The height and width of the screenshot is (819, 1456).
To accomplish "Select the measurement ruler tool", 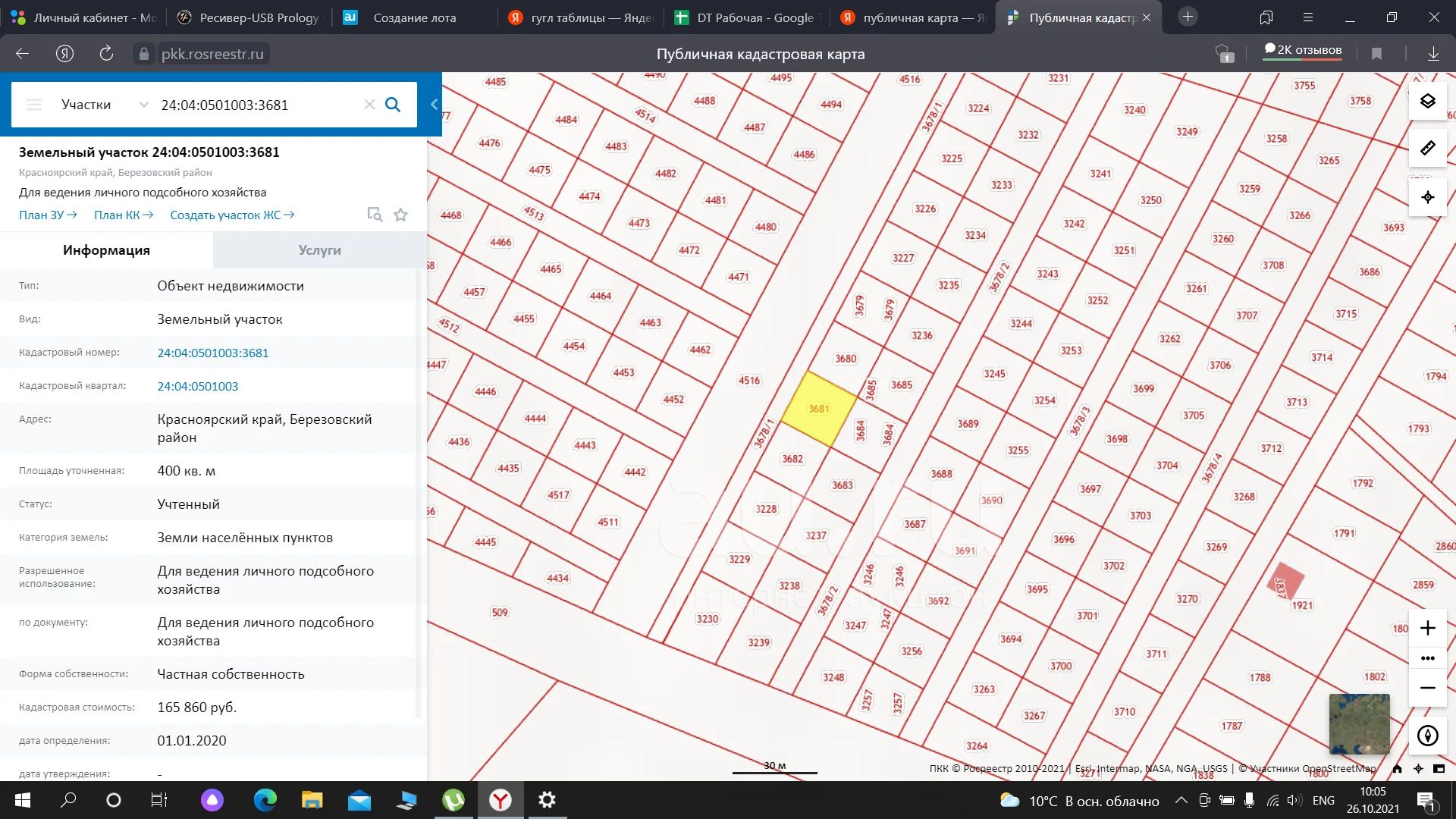I will pyautogui.click(x=1428, y=148).
